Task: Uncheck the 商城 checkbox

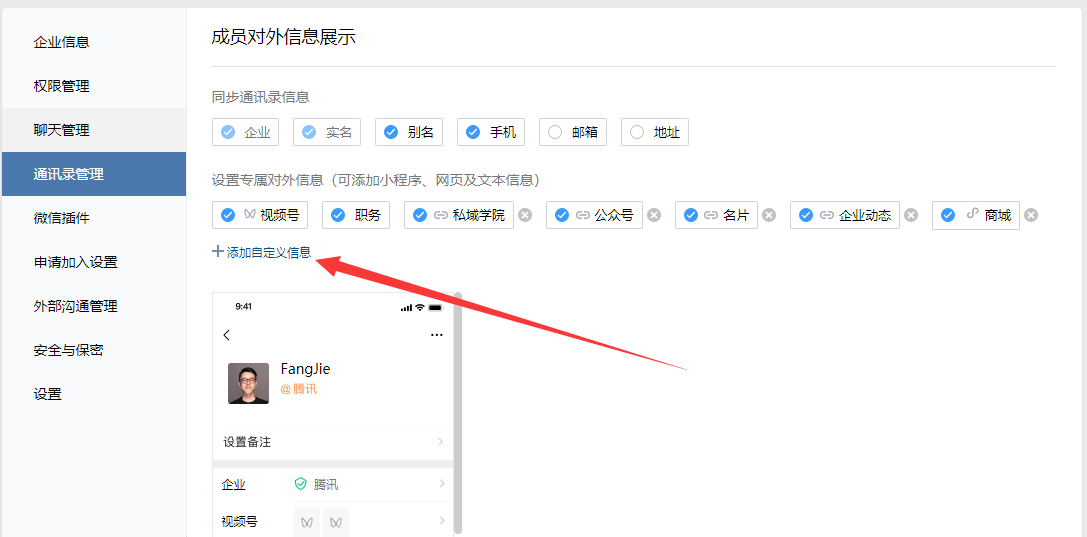Action: tap(948, 215)
